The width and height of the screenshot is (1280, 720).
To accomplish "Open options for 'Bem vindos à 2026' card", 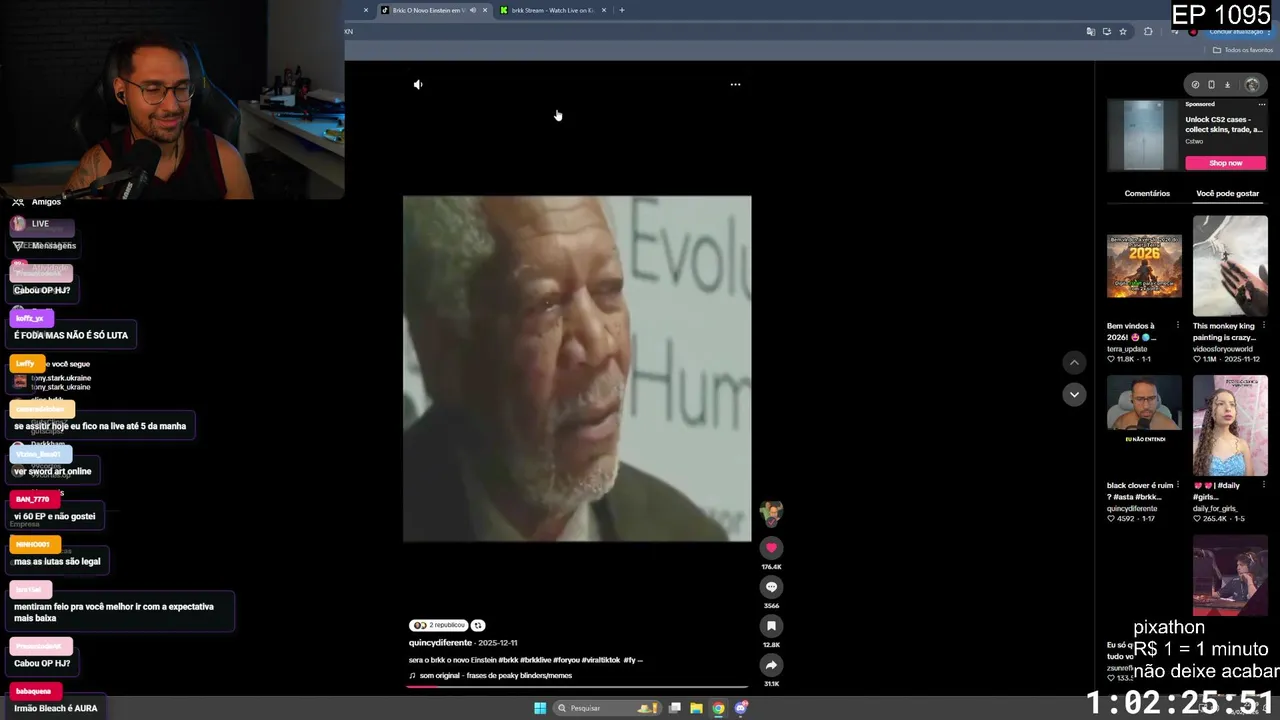I will tap(1177, 326).
